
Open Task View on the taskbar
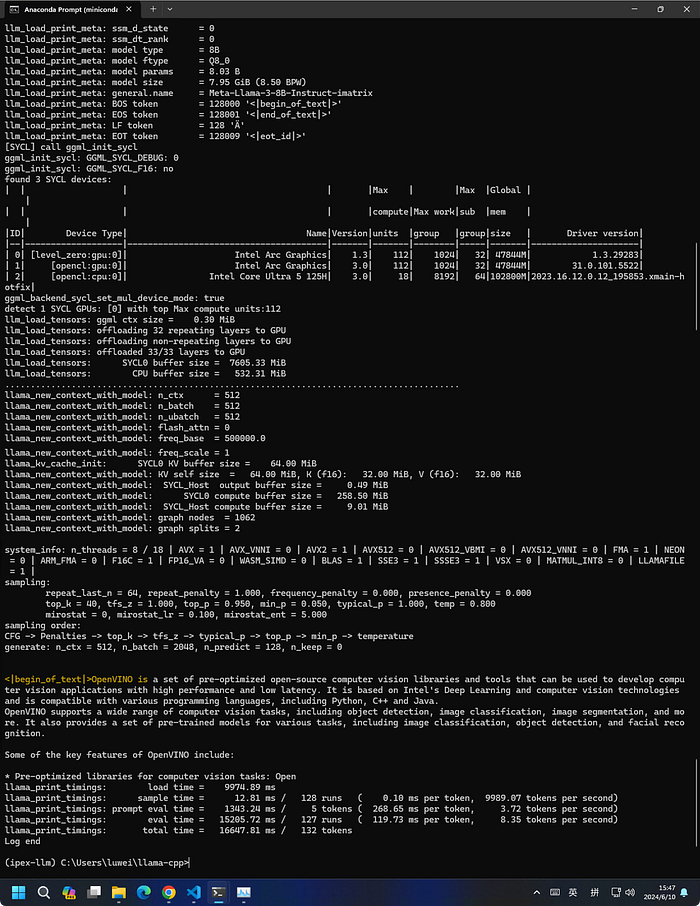(x=94, y=892)
